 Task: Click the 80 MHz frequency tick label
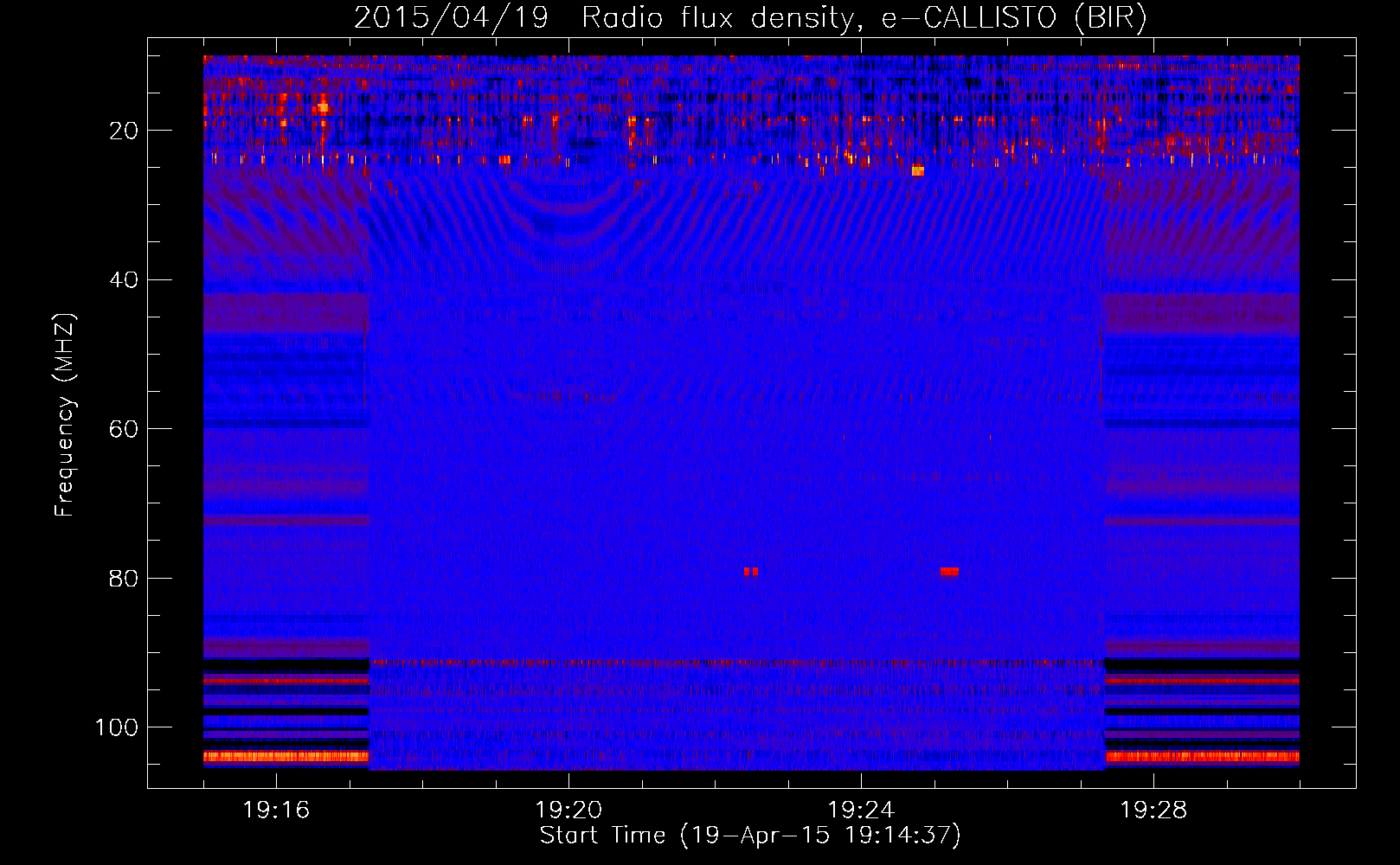(x=124, y=579)
